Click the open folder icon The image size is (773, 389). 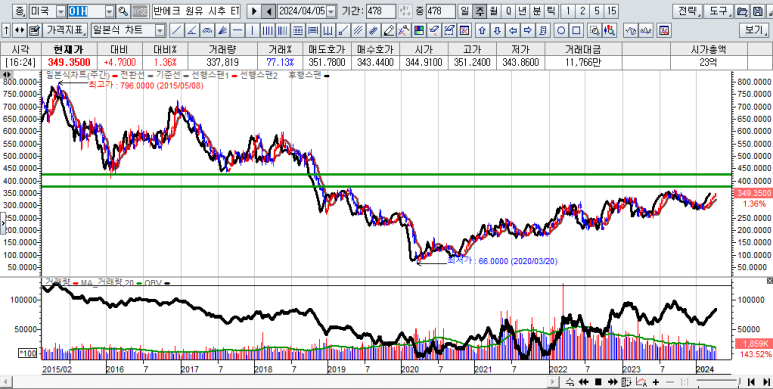[x=741, y=11]
